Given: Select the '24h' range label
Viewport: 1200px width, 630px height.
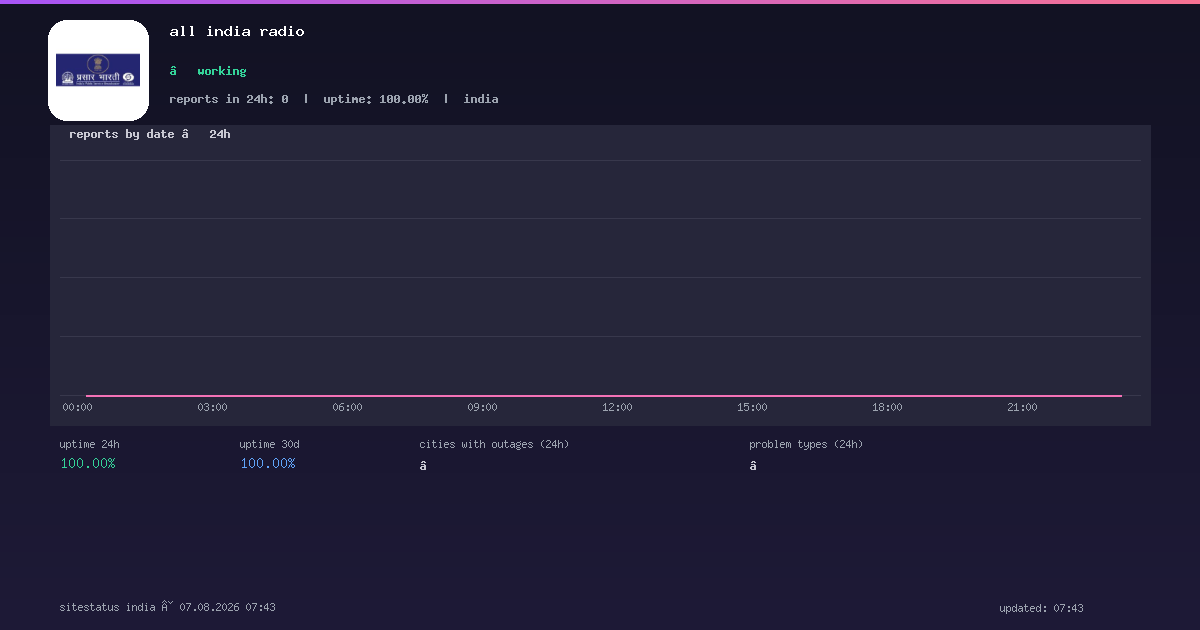Looking at the screenshot, I should (220, 134).
